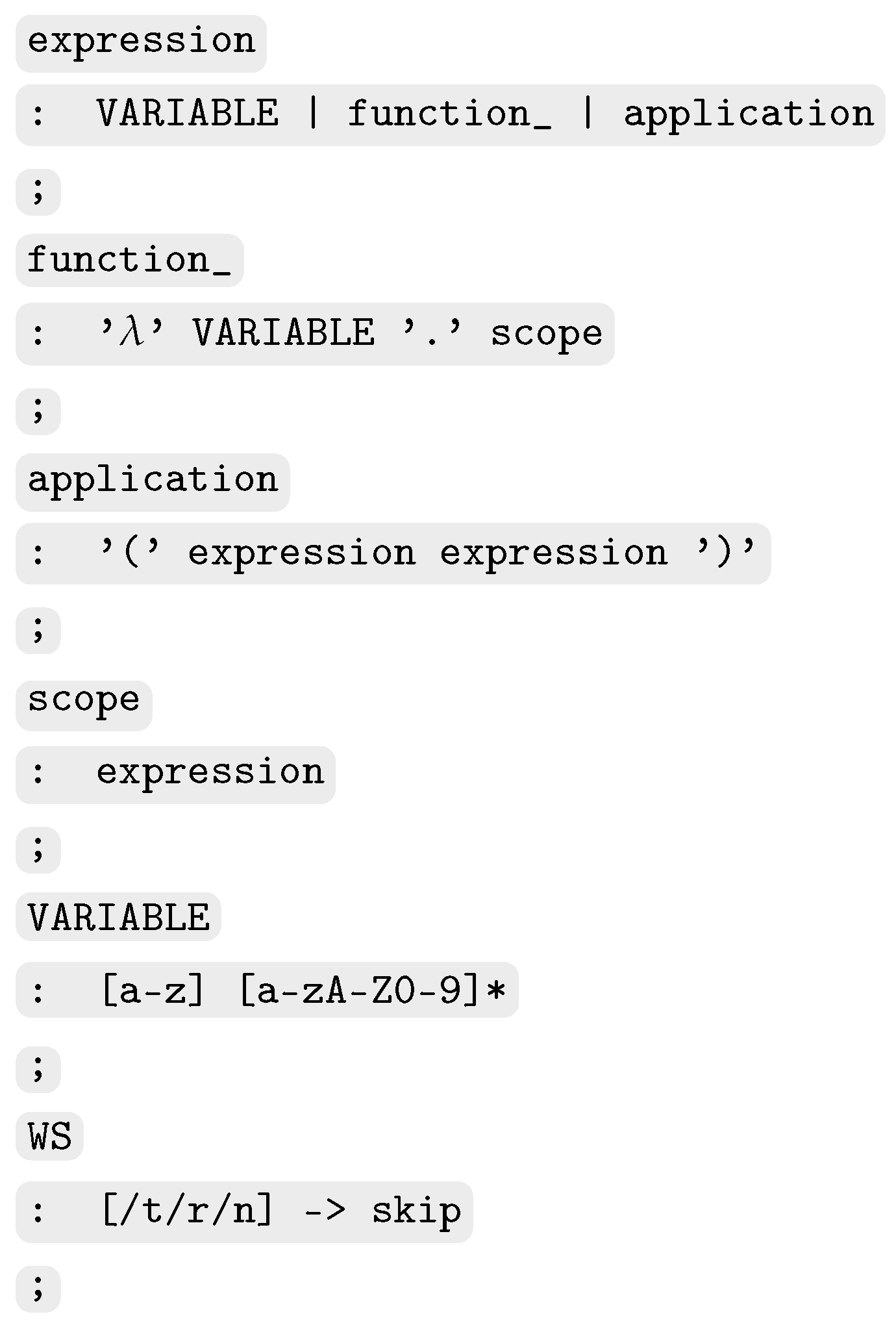Click scope in the function_ rule body
Viewport: 896px width, 1323px height.
pyautogui.click(x=546, y=334)
